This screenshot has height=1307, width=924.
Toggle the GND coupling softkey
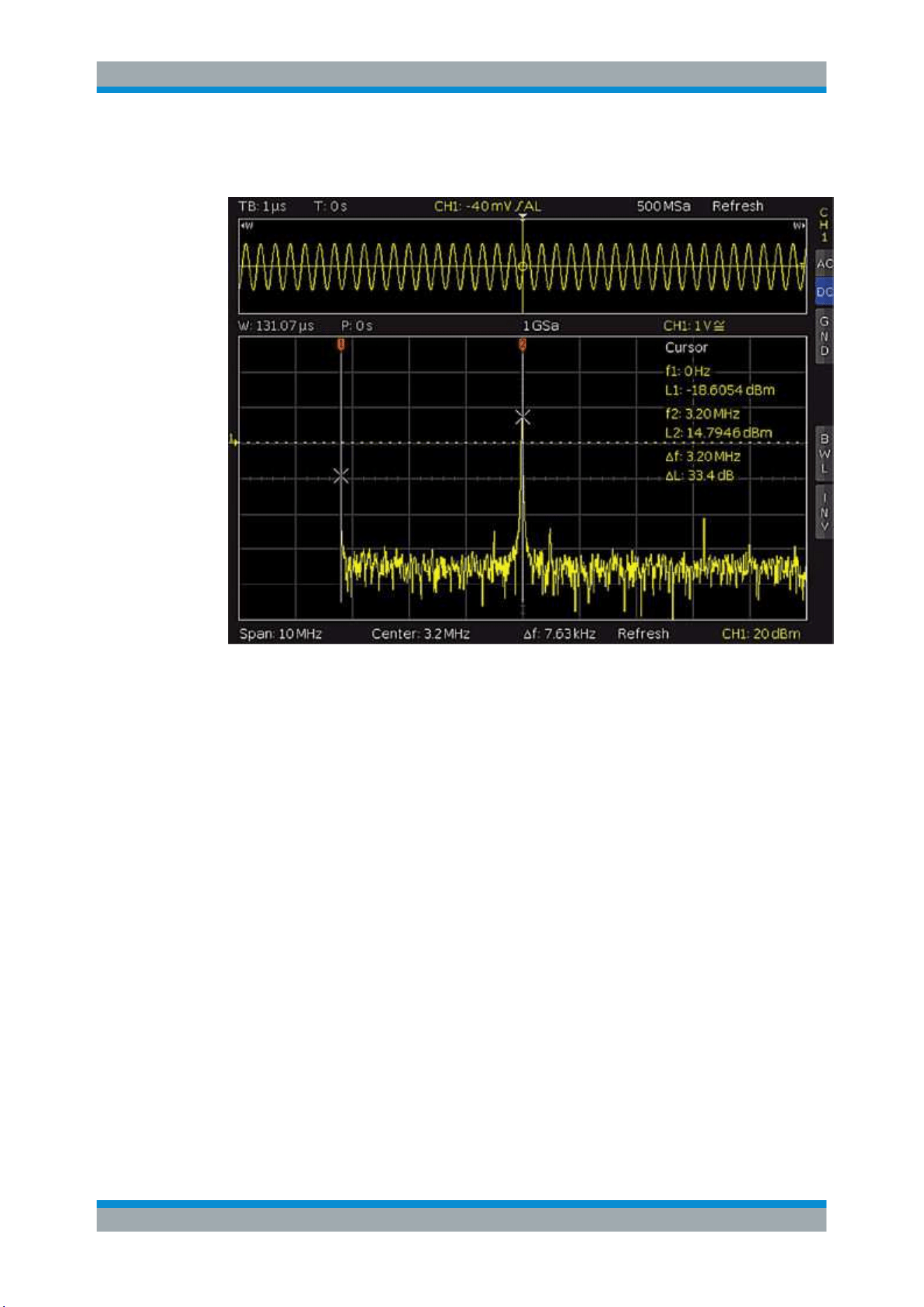coord(824,336)
